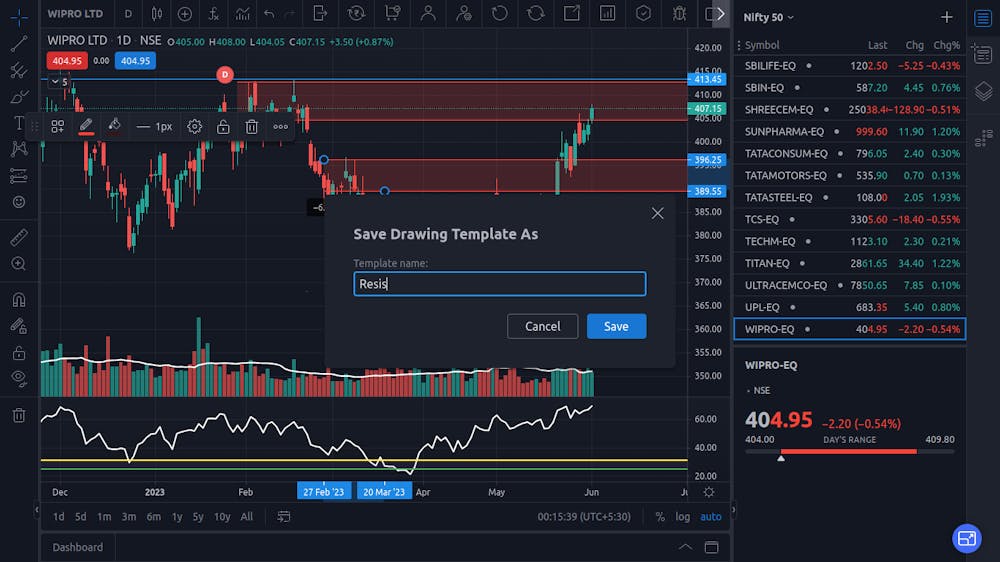Select the text annotation tool
The image size is (1000, 562).
pos(18,123)
